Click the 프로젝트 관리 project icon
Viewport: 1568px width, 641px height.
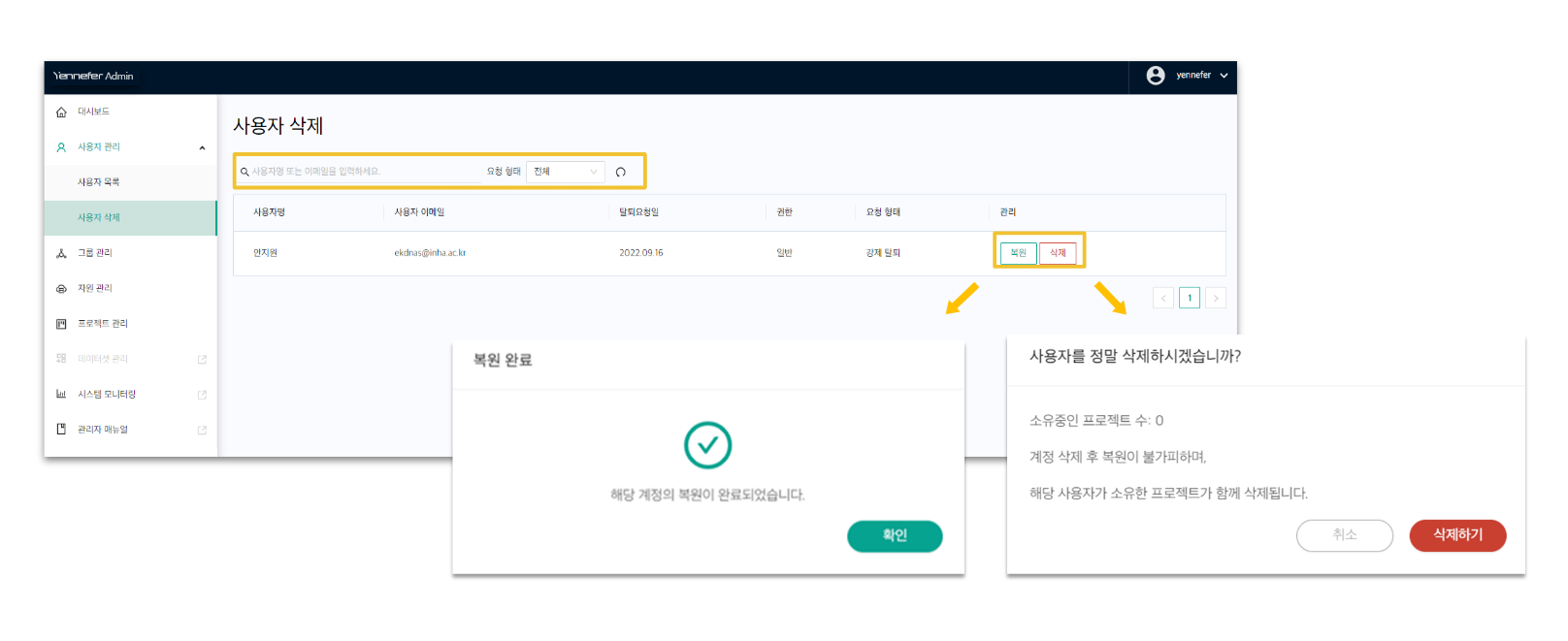(x=61, y=324)
